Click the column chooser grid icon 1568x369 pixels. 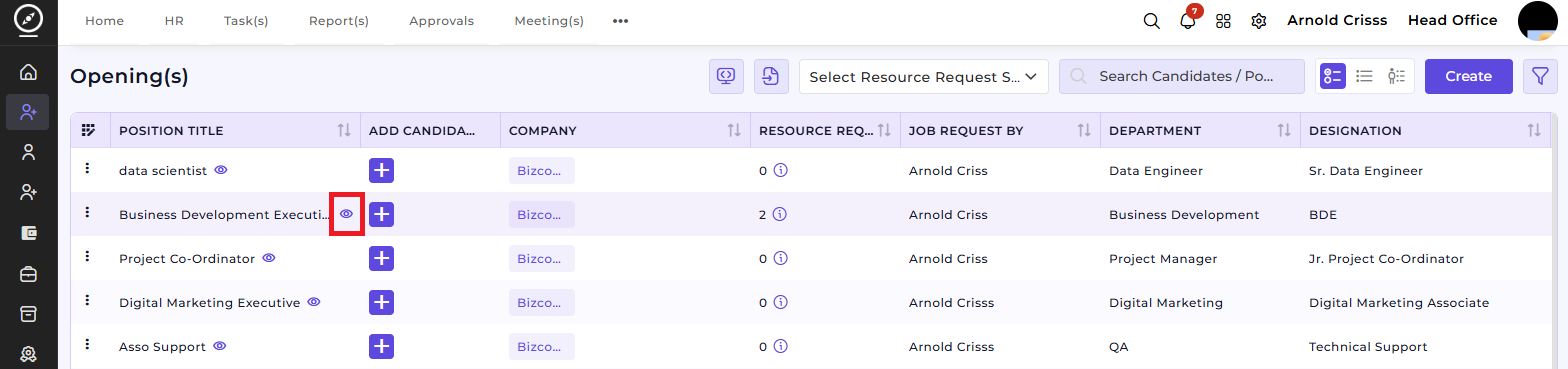pyautogui.click(x=89, y=130)
